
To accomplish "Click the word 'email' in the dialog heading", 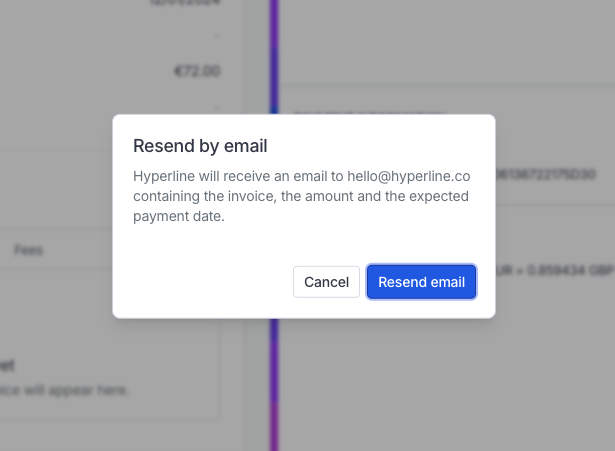I will (x=246, y=146).
